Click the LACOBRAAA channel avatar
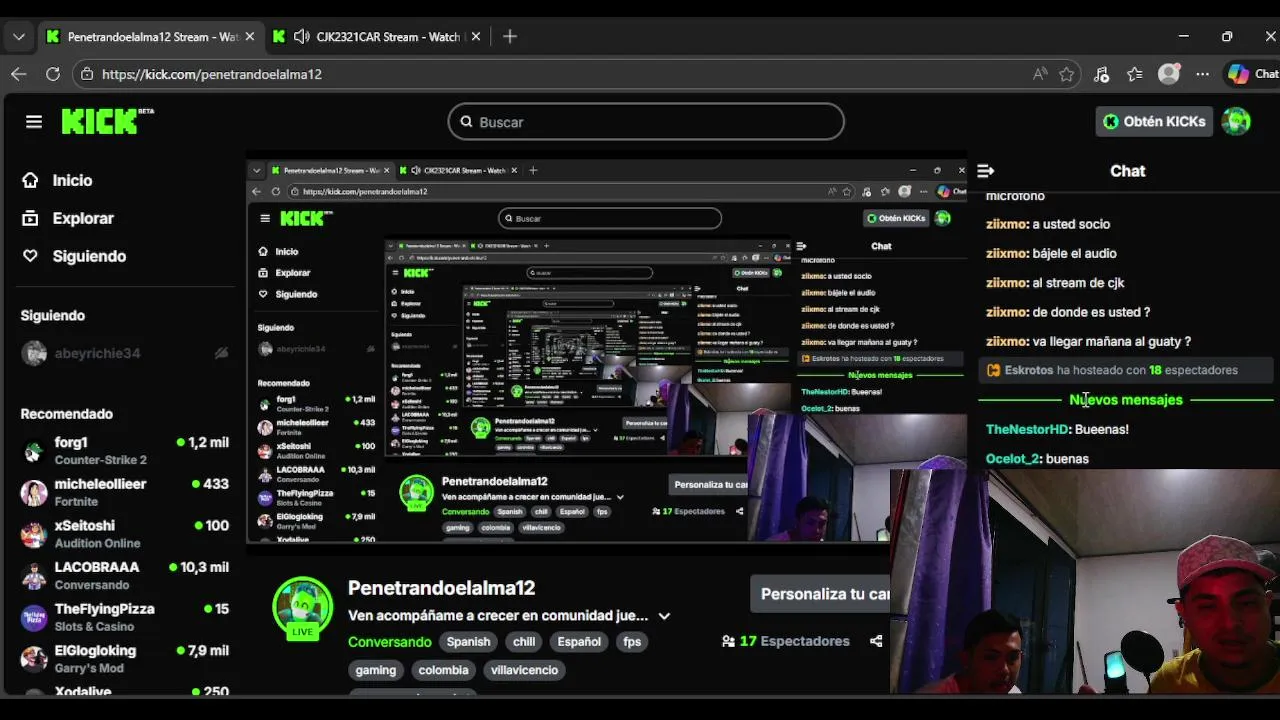The image size is (1280, 720). pyautogui.click(x=34, y=576)
